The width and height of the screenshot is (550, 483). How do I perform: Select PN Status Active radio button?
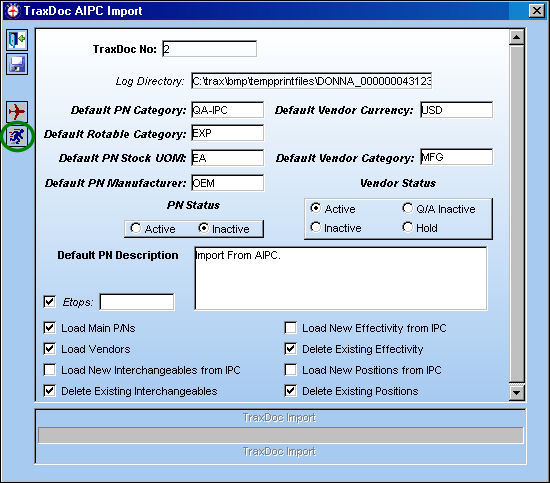[x=135, y=228]
